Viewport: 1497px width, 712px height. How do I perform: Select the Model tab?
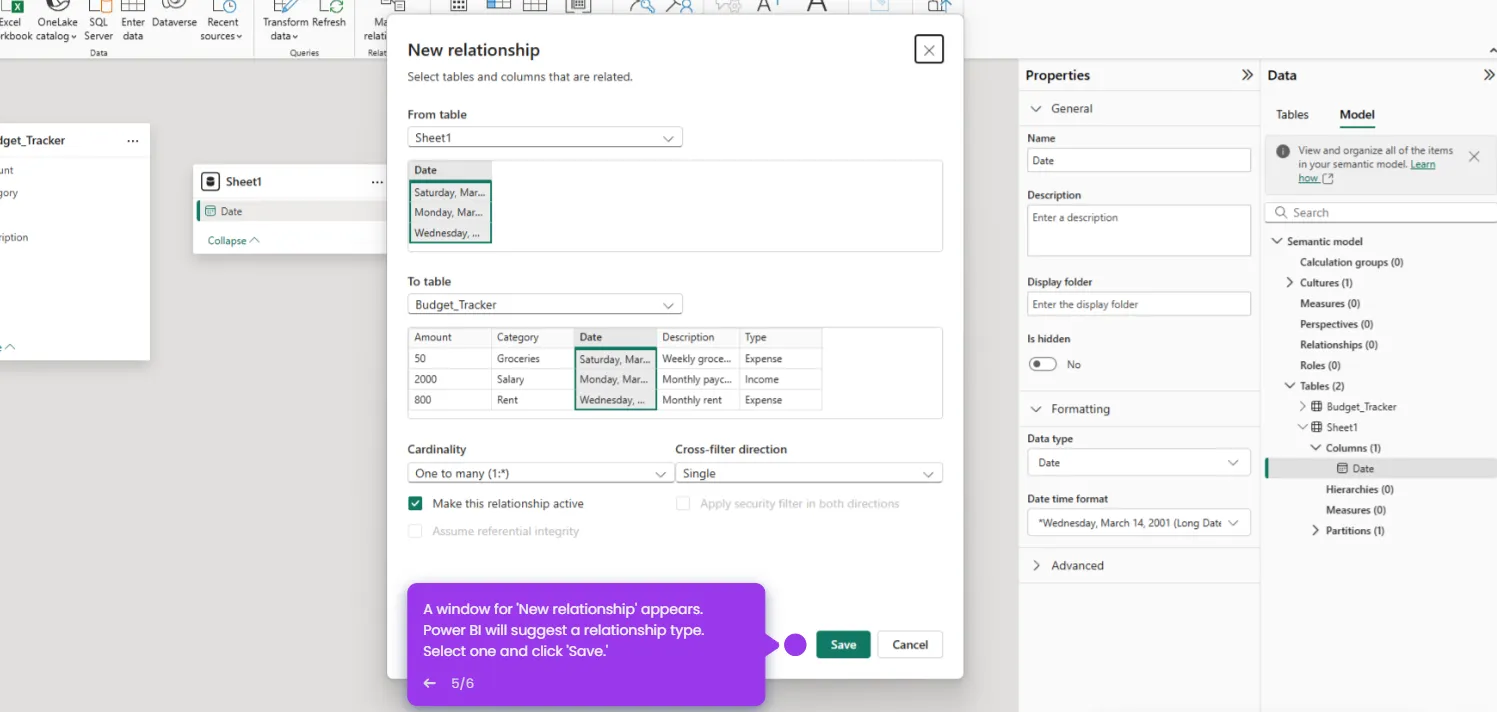pos(1357,115)
